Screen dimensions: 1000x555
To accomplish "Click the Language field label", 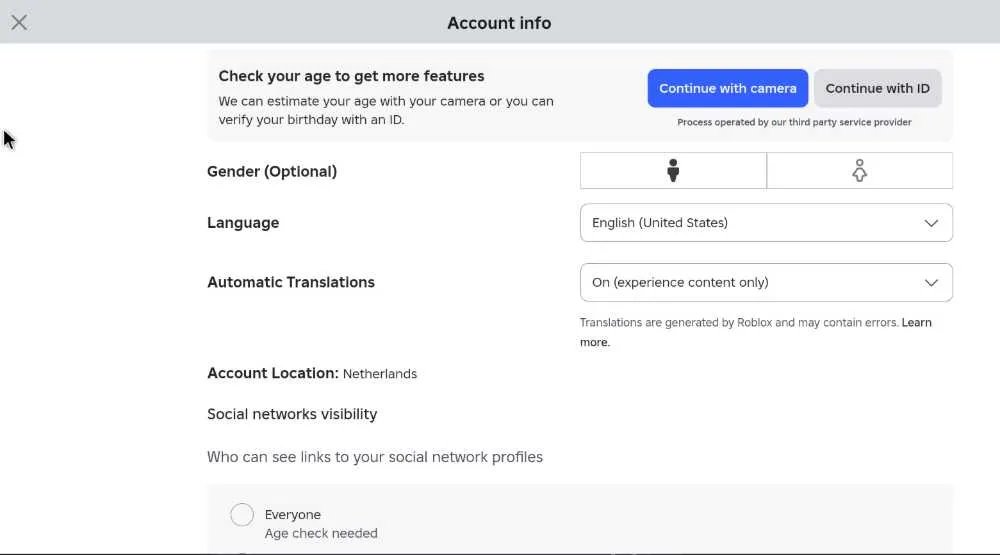I will [x=243, y=223].
